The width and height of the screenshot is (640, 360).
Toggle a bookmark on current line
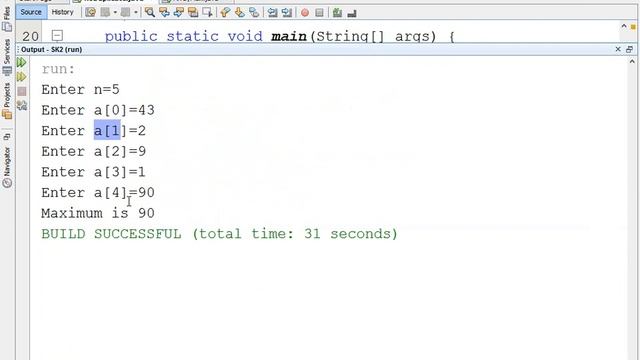pos(254,13)
